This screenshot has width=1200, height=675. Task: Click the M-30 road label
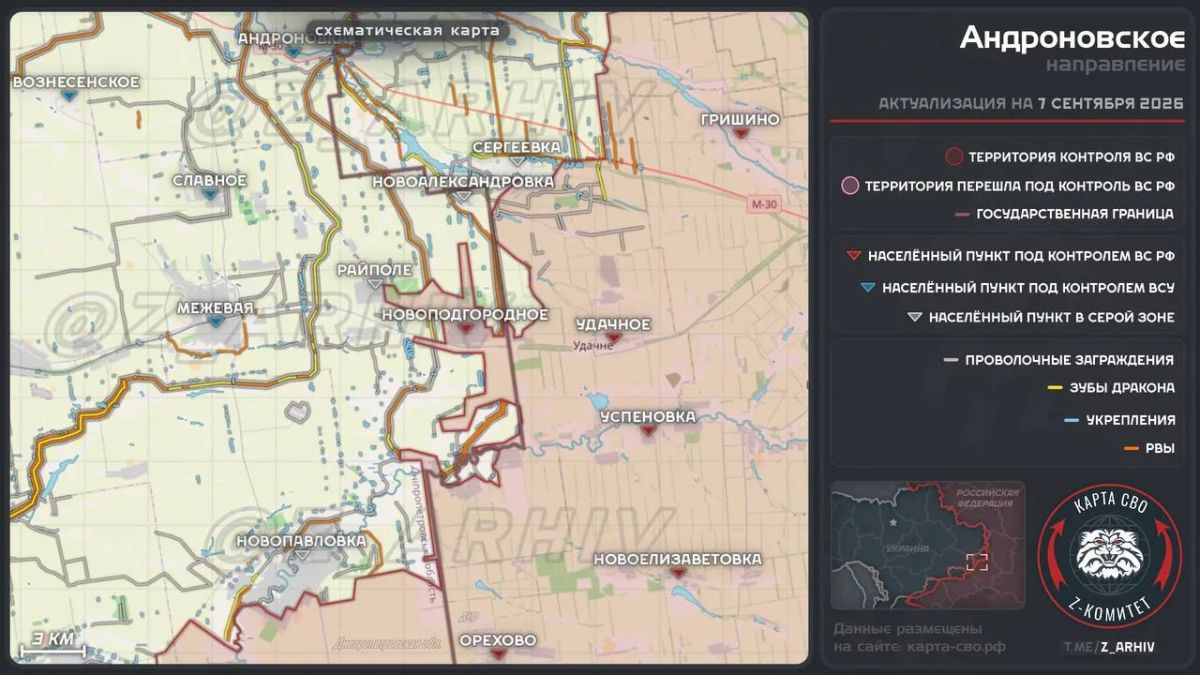(x=763, y=205)
